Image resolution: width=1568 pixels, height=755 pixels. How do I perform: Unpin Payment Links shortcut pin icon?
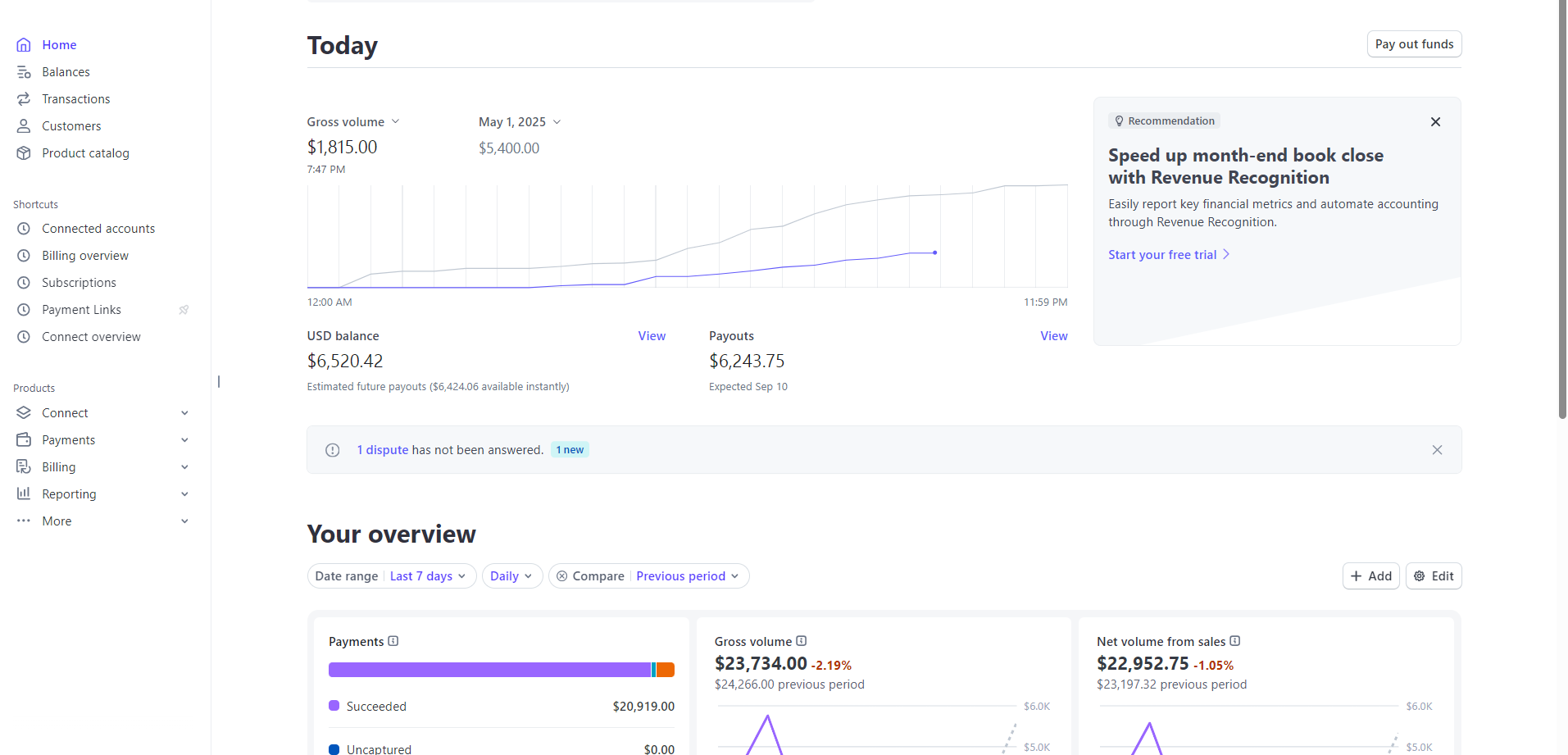(x=184, y=310)
